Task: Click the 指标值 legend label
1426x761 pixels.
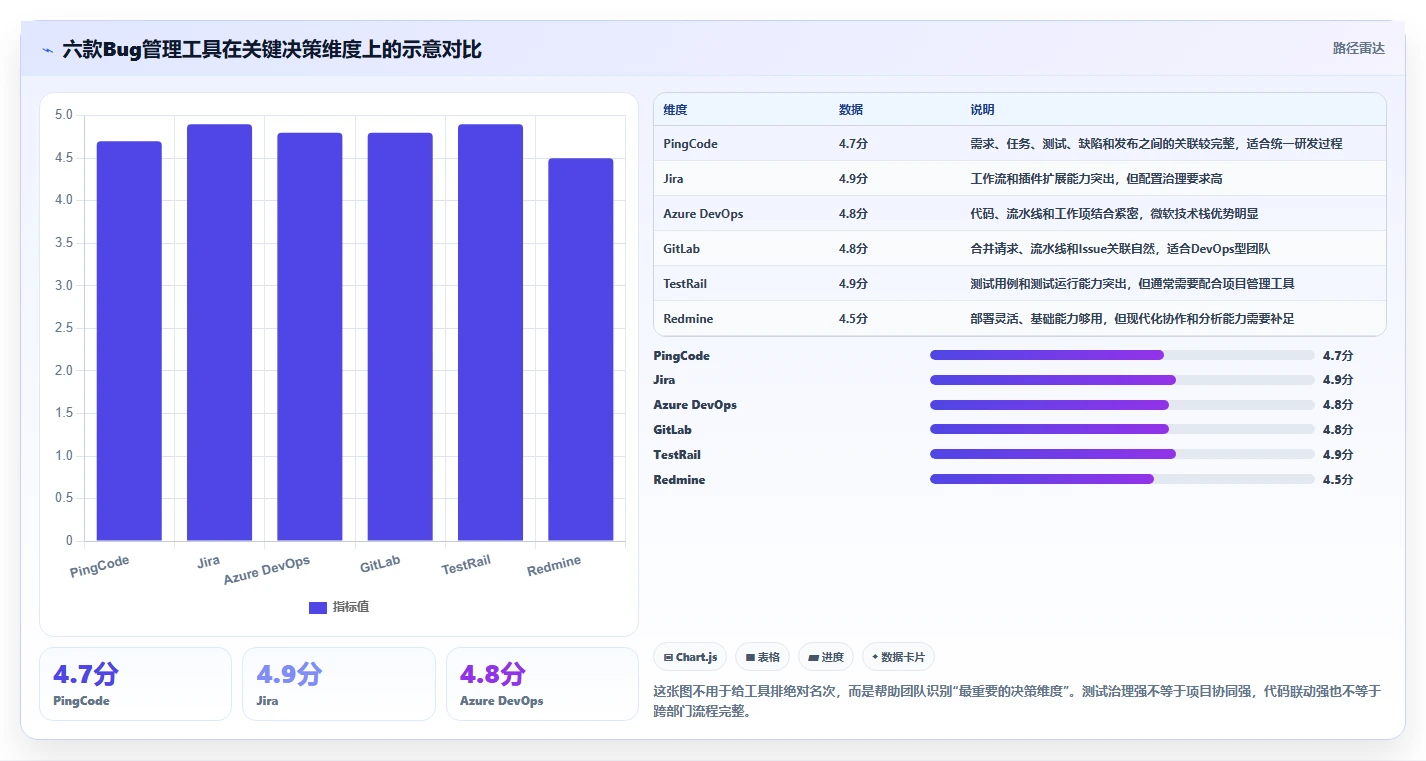Action: [x=351, y=607]
